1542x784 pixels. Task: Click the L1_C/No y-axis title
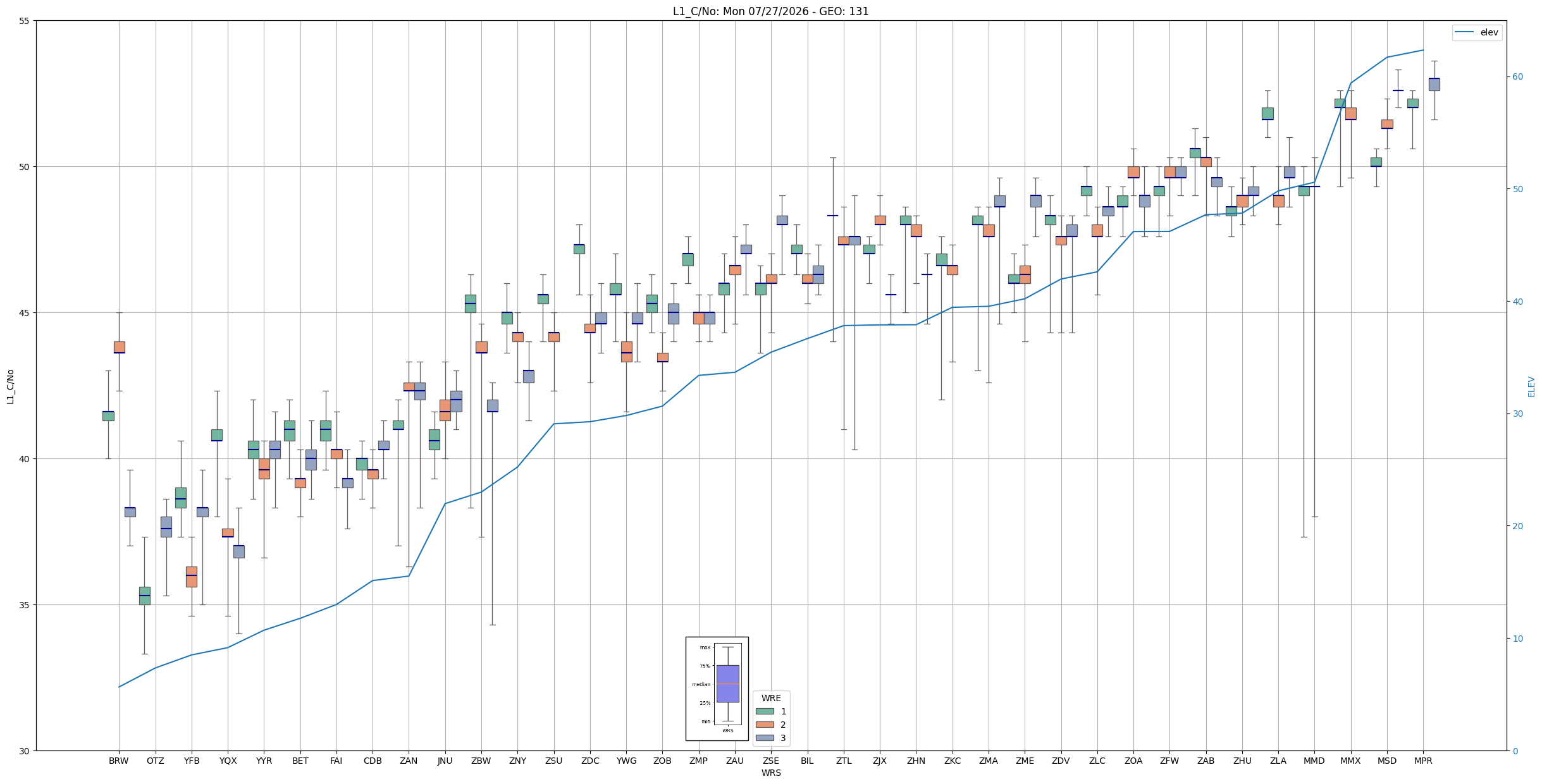coord(10,386)
